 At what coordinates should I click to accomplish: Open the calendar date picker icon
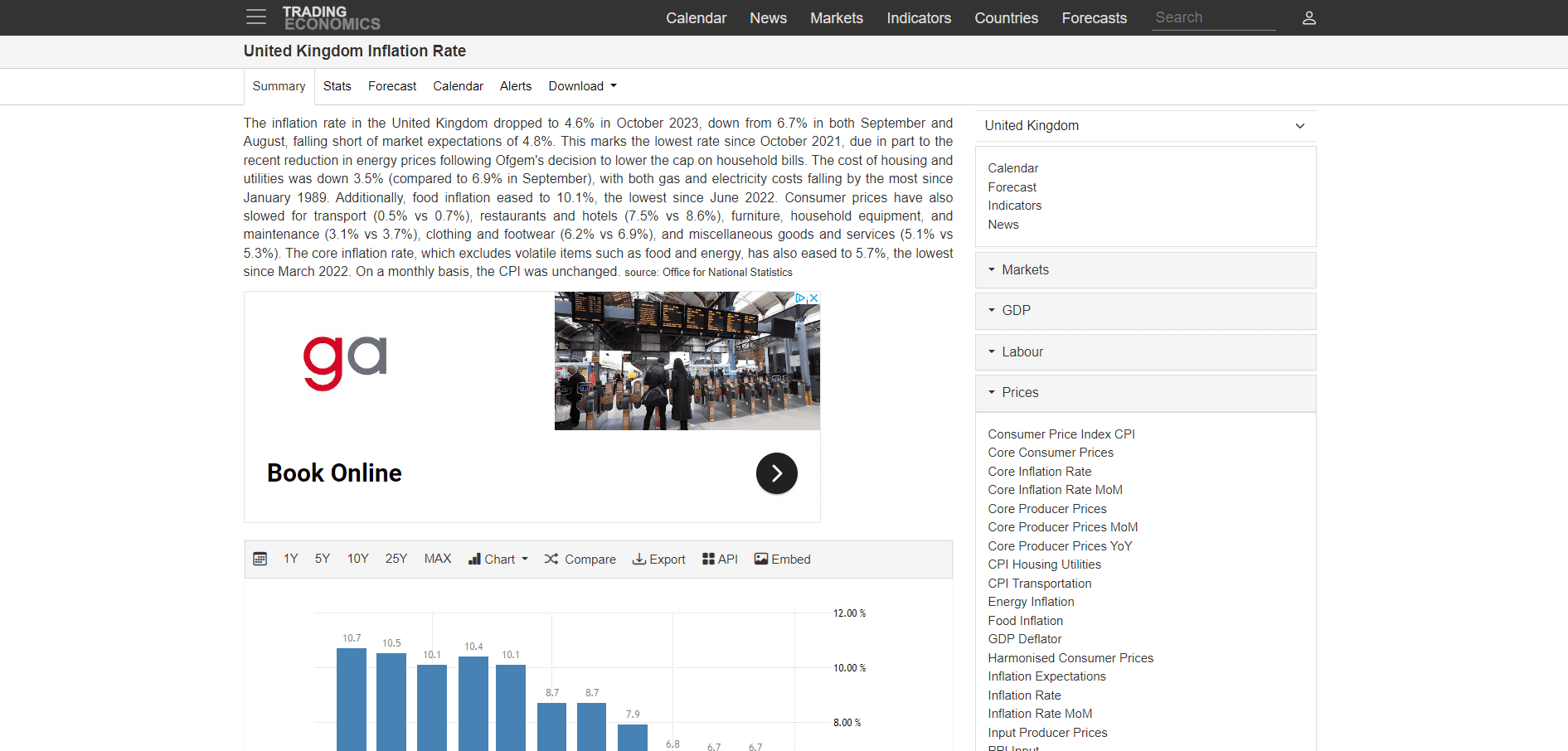tap(260, 560)
